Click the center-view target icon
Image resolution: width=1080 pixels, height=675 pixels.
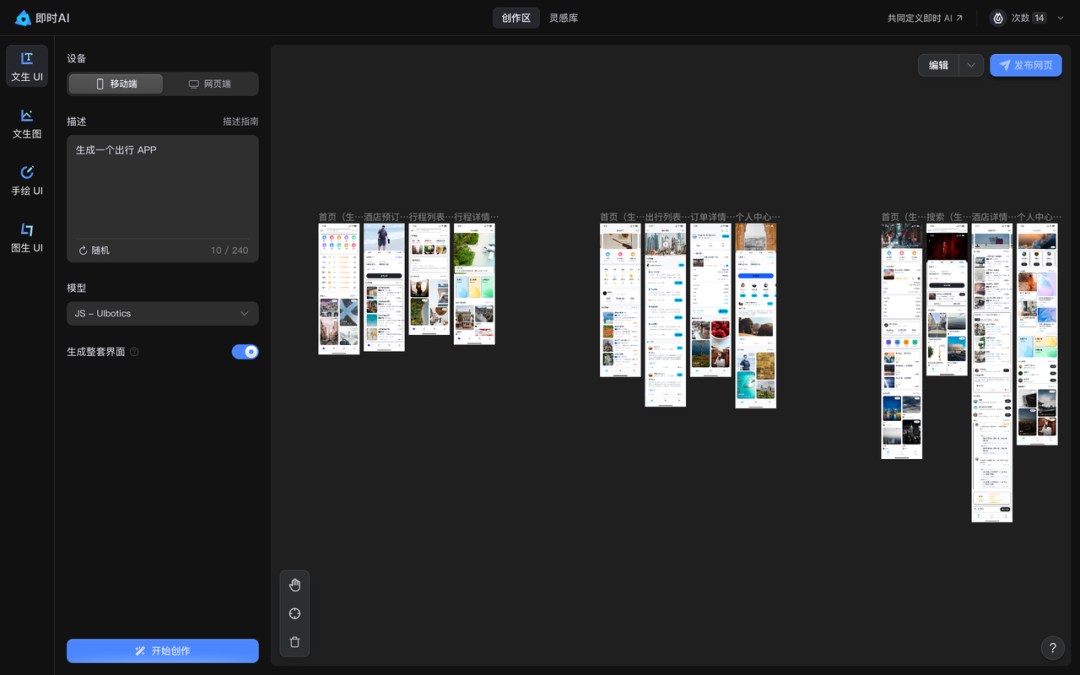pos(295,614)
